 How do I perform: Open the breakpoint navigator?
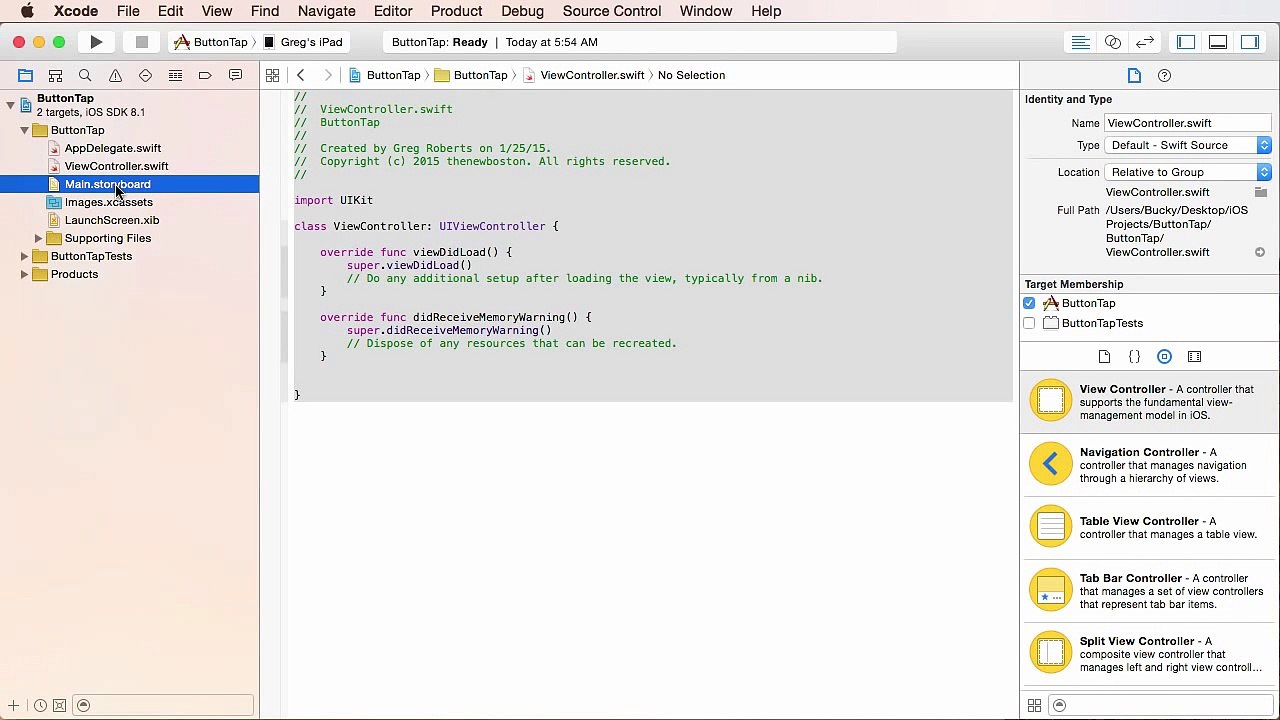[205, 75]
